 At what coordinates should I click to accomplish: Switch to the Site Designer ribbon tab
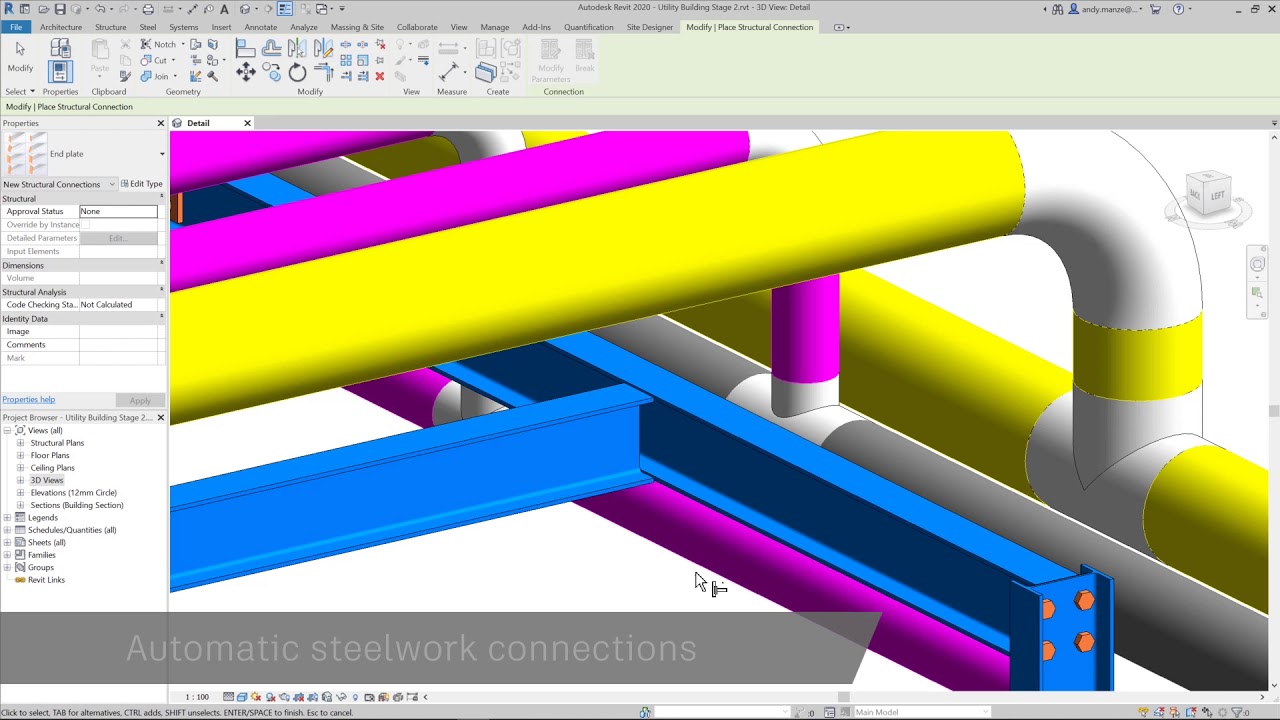pyautogui.click(x=650, y=27)
